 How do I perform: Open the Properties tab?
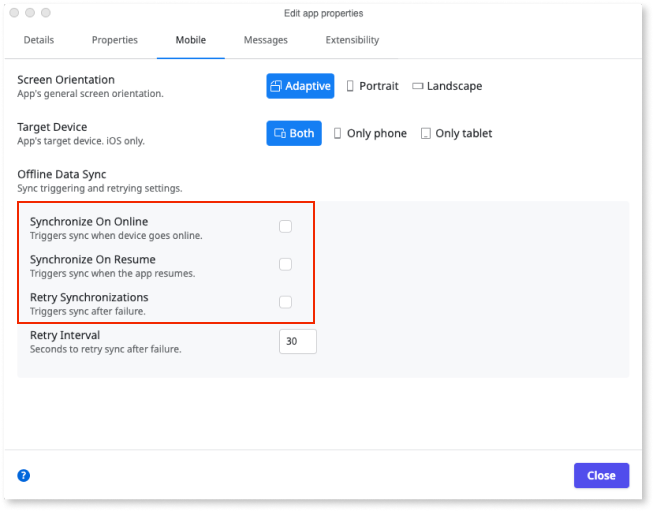(x=115, y=40)
